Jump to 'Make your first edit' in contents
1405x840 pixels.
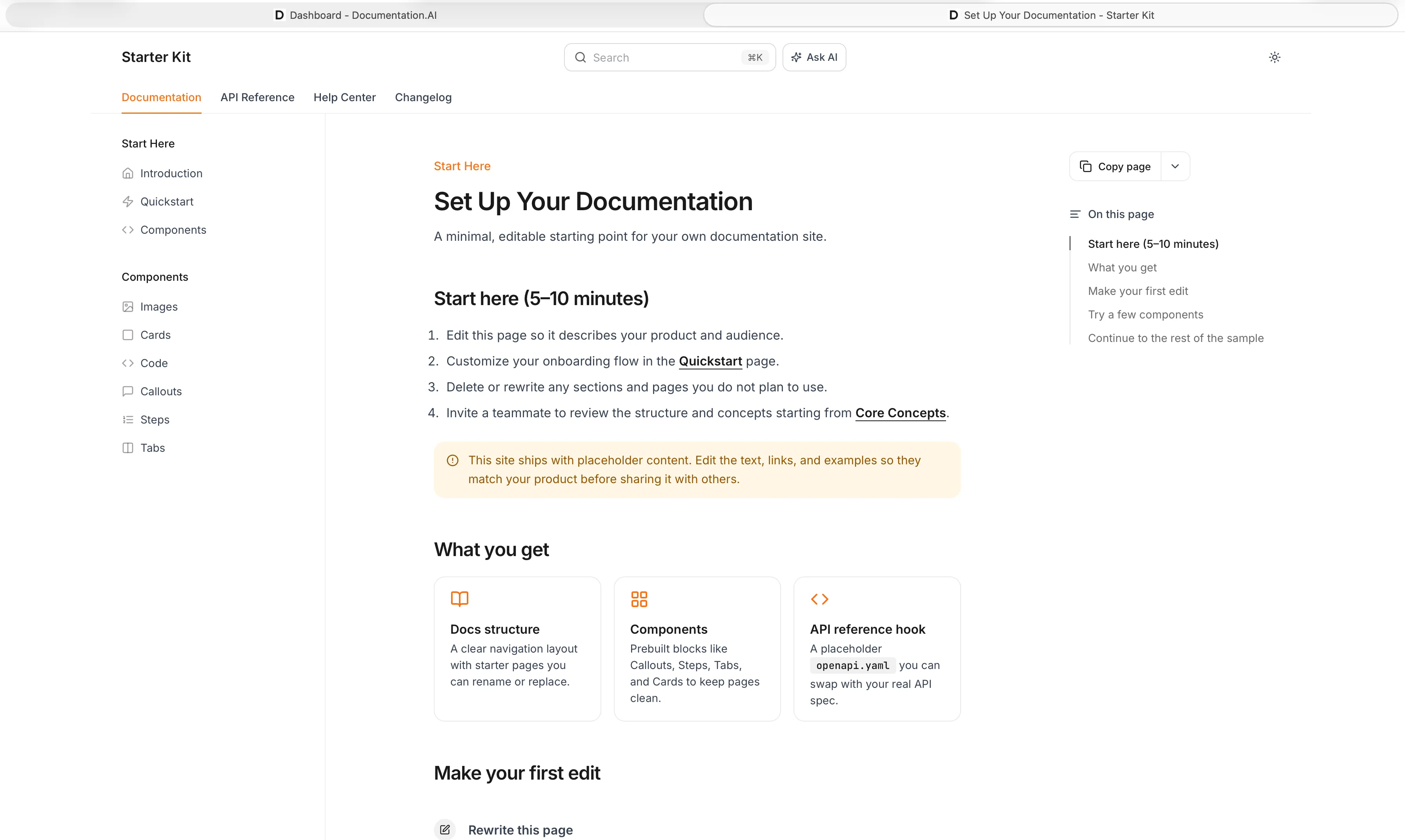pyautogui.click(x=1138, y=291)
